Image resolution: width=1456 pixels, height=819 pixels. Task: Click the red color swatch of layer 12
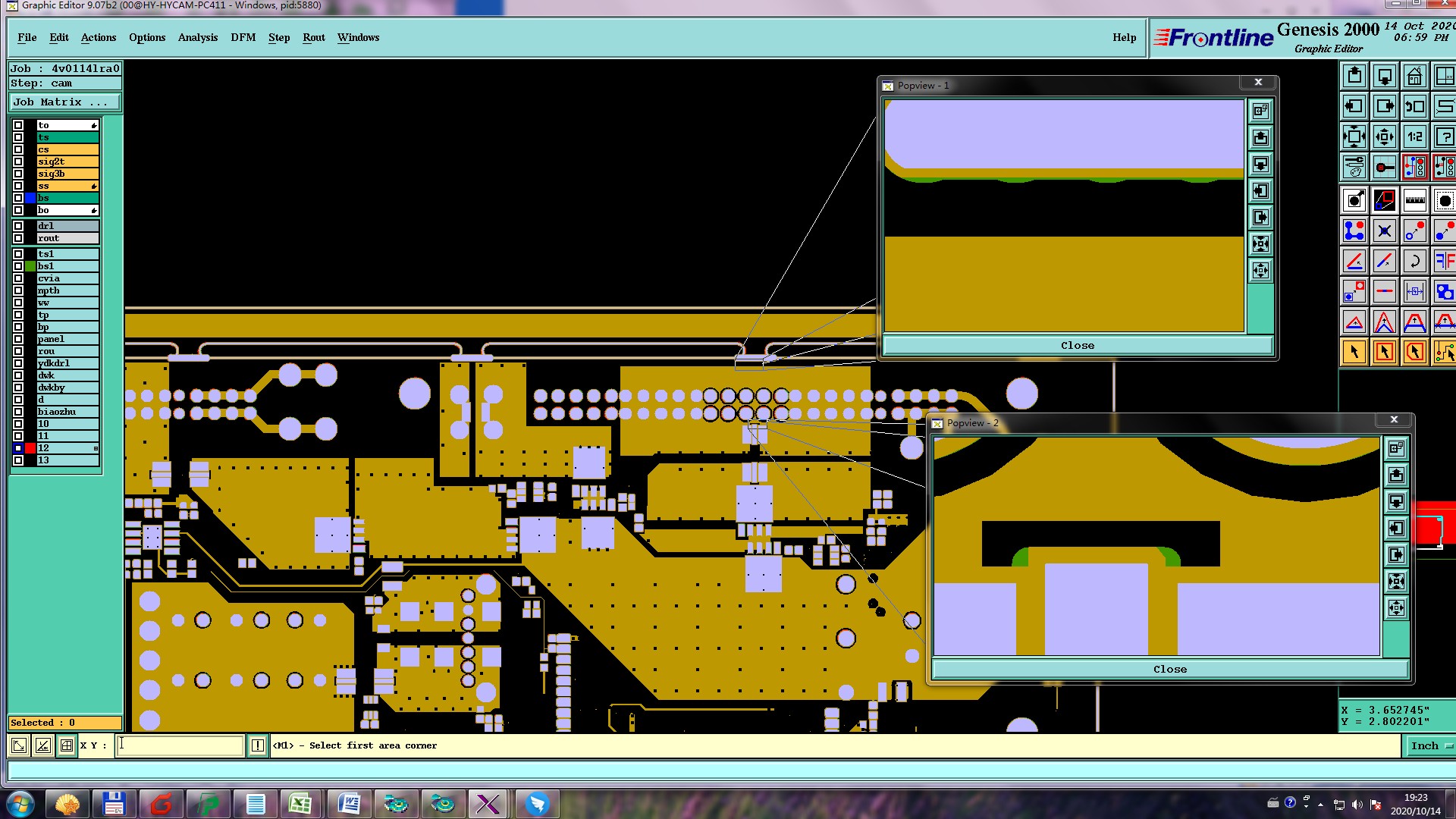pos(30,448)
